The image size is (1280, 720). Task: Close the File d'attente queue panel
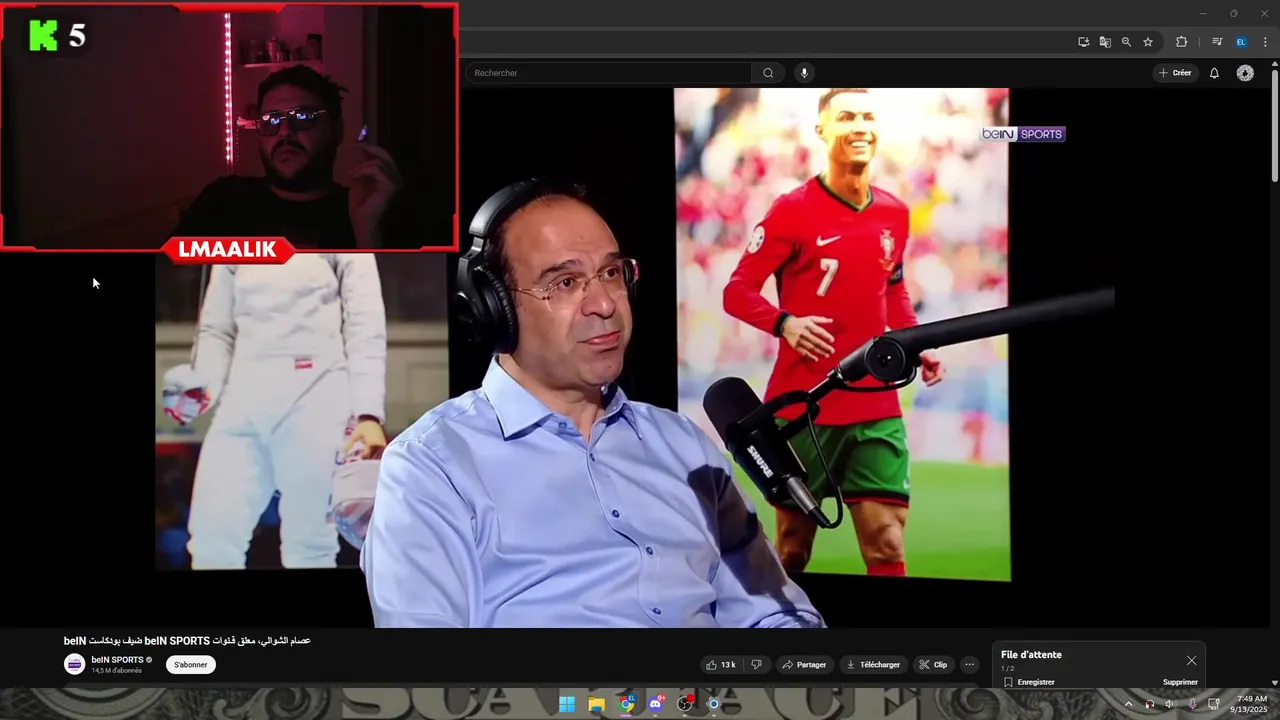1191,660
